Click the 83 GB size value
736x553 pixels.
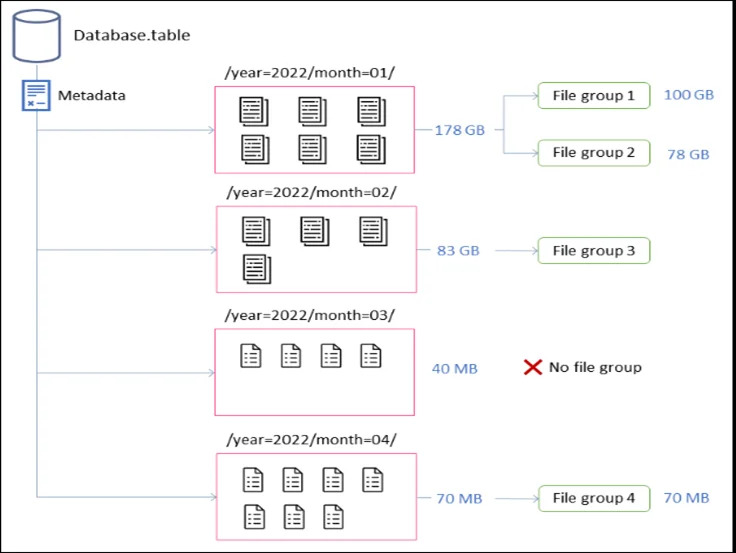click(x=458, y=251)
